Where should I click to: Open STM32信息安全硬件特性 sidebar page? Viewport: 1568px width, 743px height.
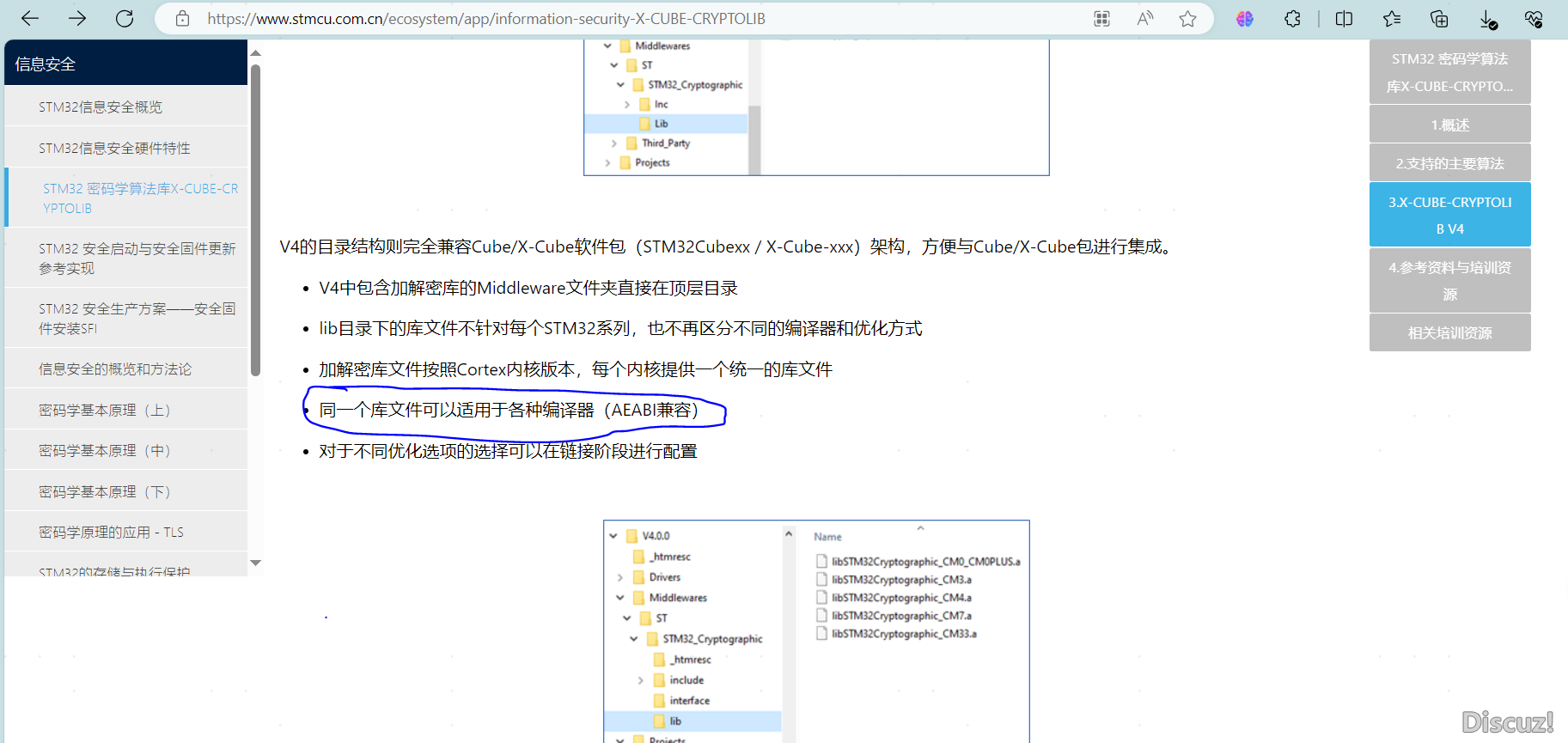pyautogui.click(x=126, y=148)
